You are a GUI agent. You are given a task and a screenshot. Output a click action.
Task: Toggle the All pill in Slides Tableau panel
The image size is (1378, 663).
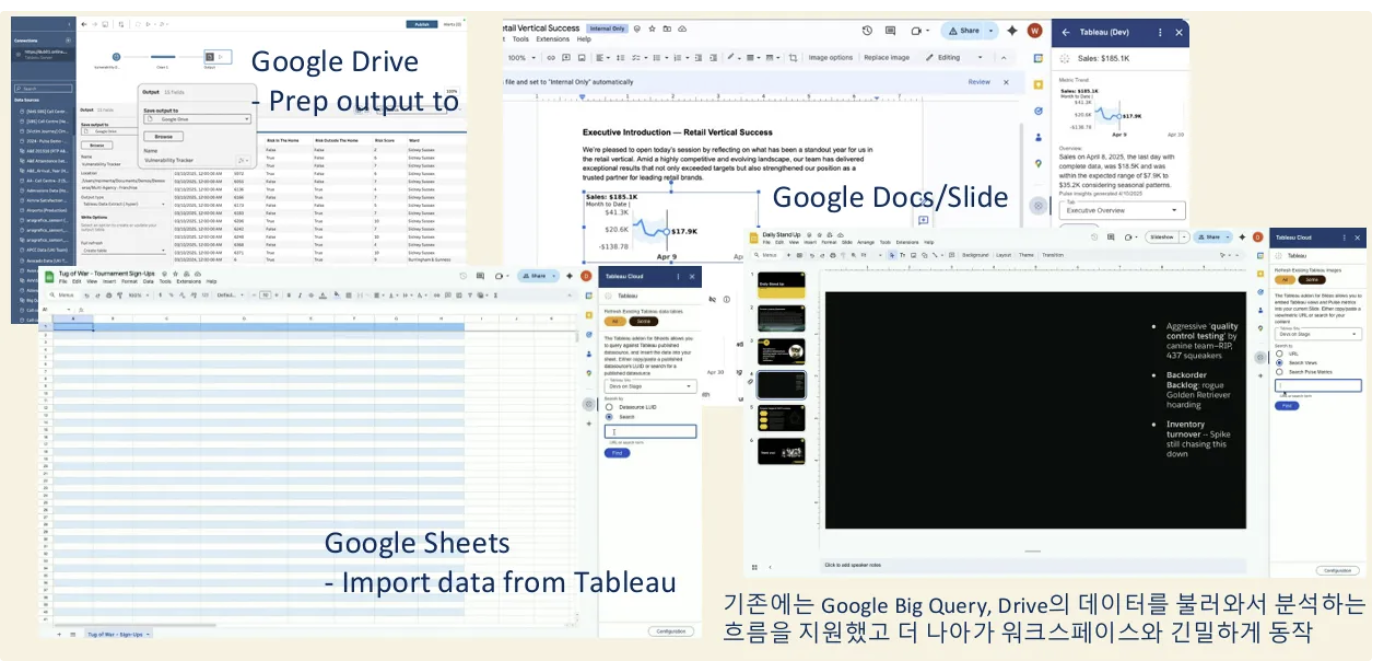pos(1286,280)
